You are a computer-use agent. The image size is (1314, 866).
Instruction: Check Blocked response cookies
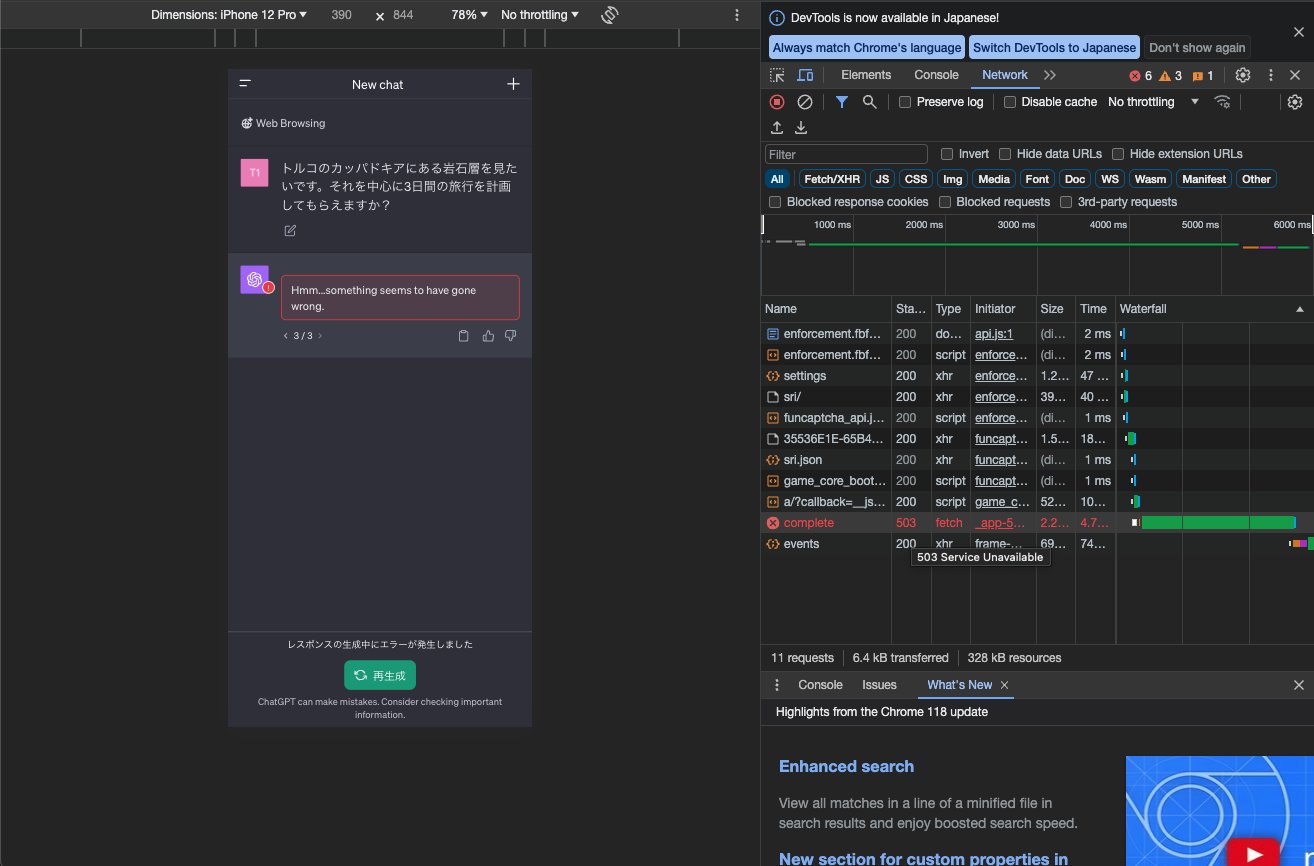click(775, 202)
